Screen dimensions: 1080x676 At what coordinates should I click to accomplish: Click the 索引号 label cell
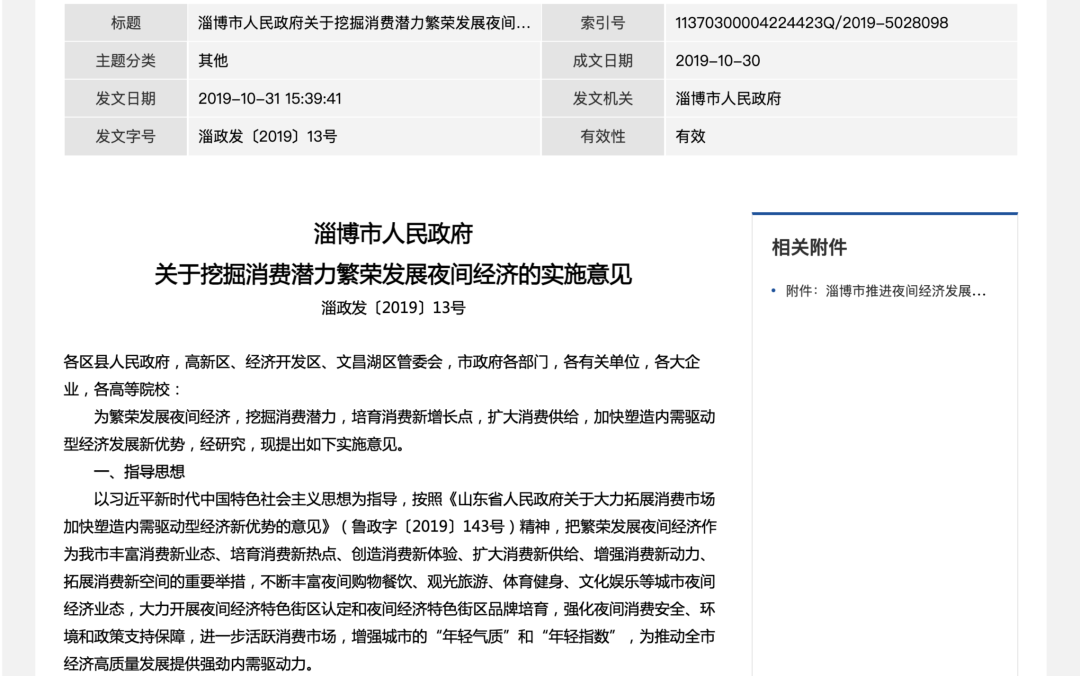point(603,23)
